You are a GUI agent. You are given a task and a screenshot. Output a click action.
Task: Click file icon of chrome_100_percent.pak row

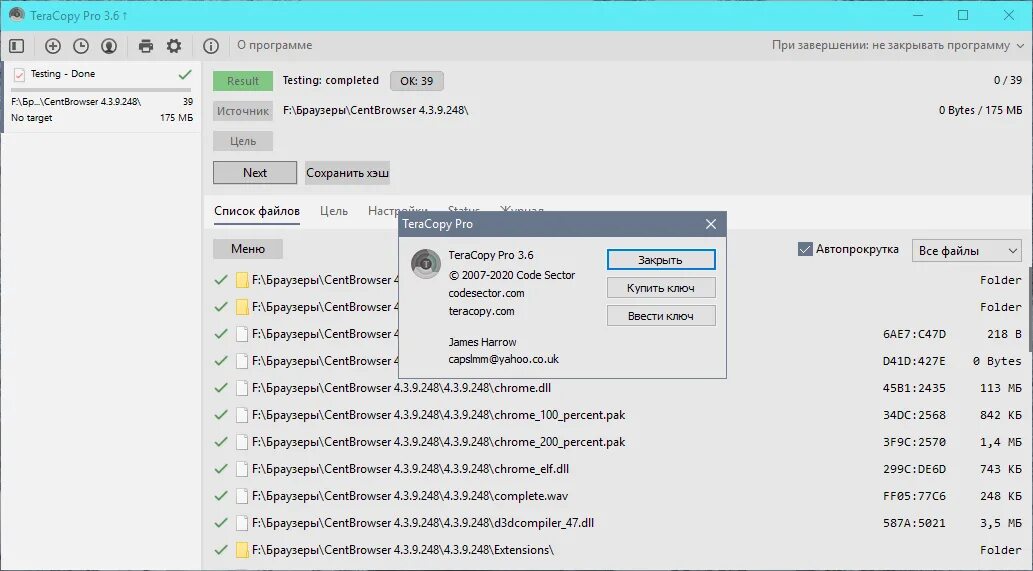[x=242, y=415]
